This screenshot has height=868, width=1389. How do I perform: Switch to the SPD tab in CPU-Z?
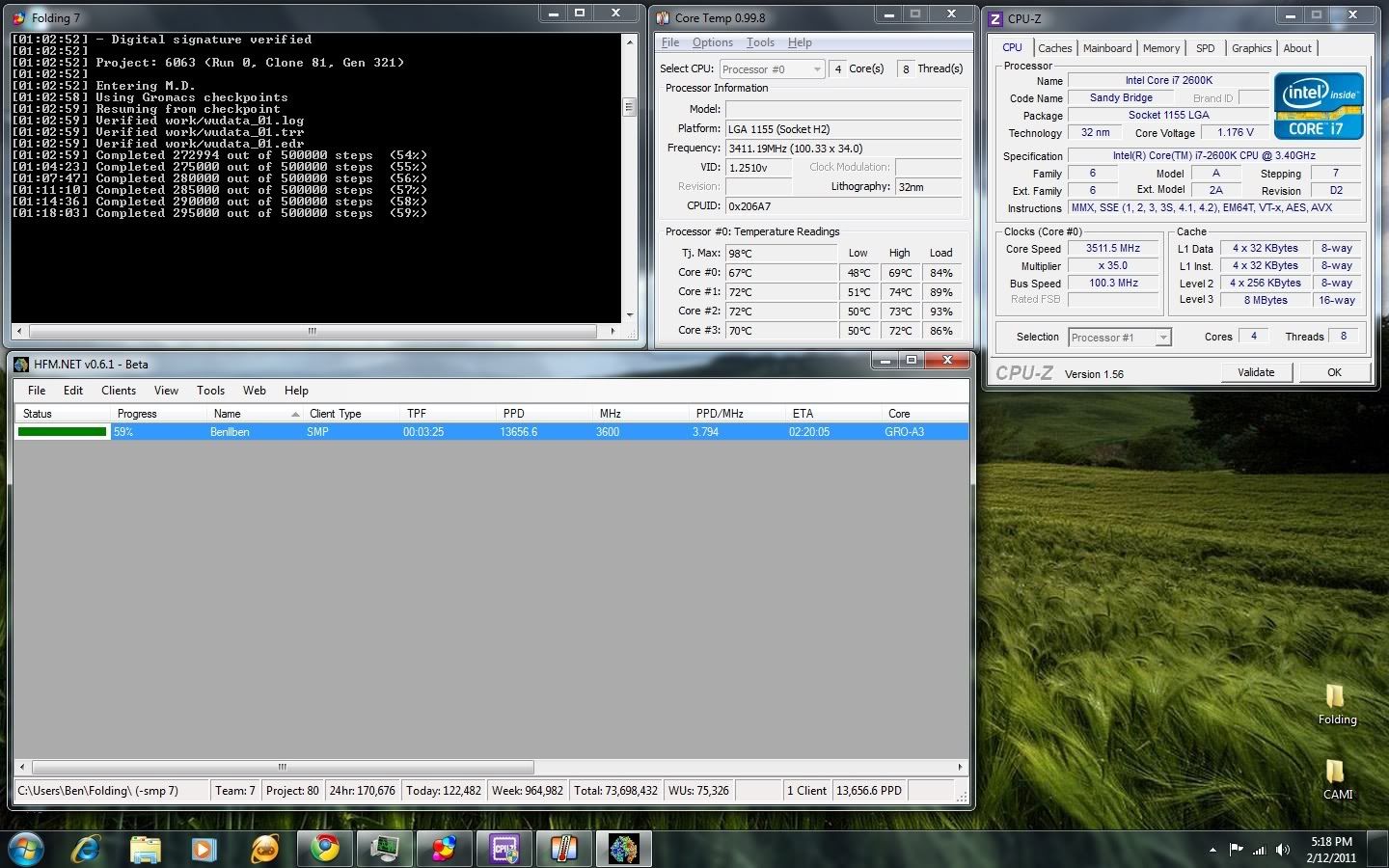pyautogui.click(x=1206, y=48)
